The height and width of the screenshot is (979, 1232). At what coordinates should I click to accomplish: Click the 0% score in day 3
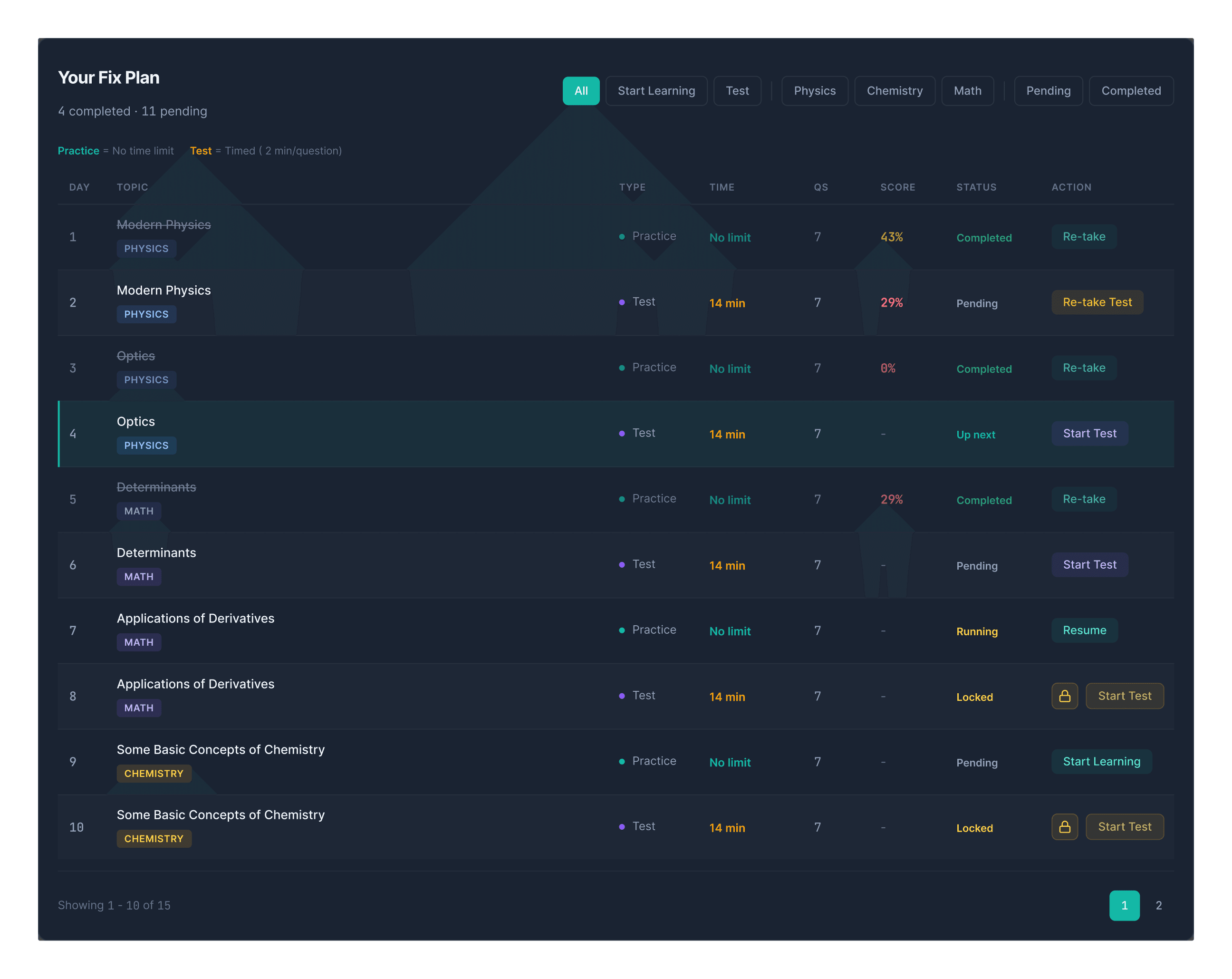click(x=887, y=368)
